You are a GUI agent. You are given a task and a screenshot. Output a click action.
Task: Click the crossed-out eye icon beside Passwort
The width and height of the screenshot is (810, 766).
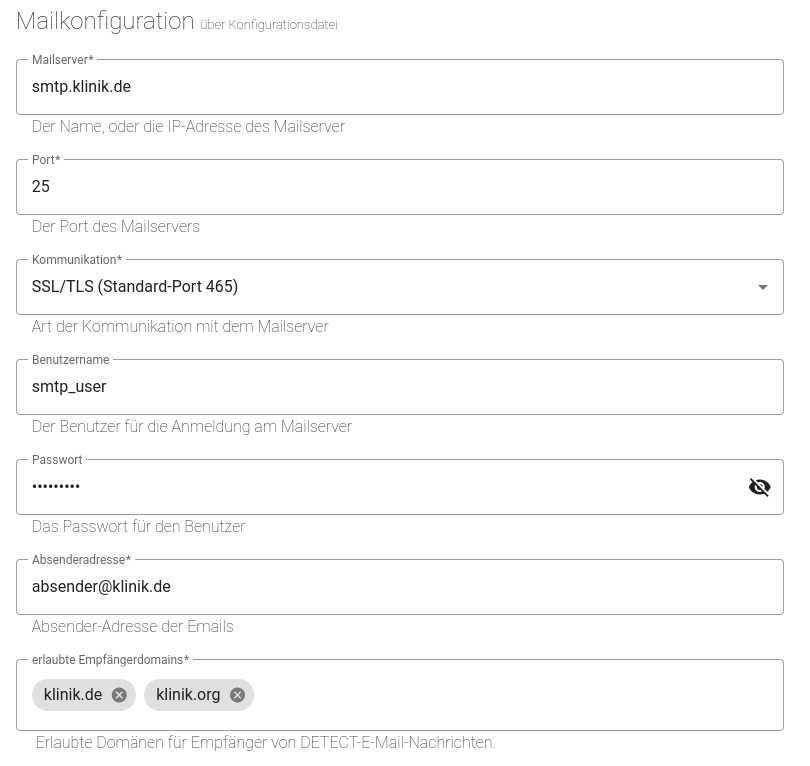(x=760, y=487)
